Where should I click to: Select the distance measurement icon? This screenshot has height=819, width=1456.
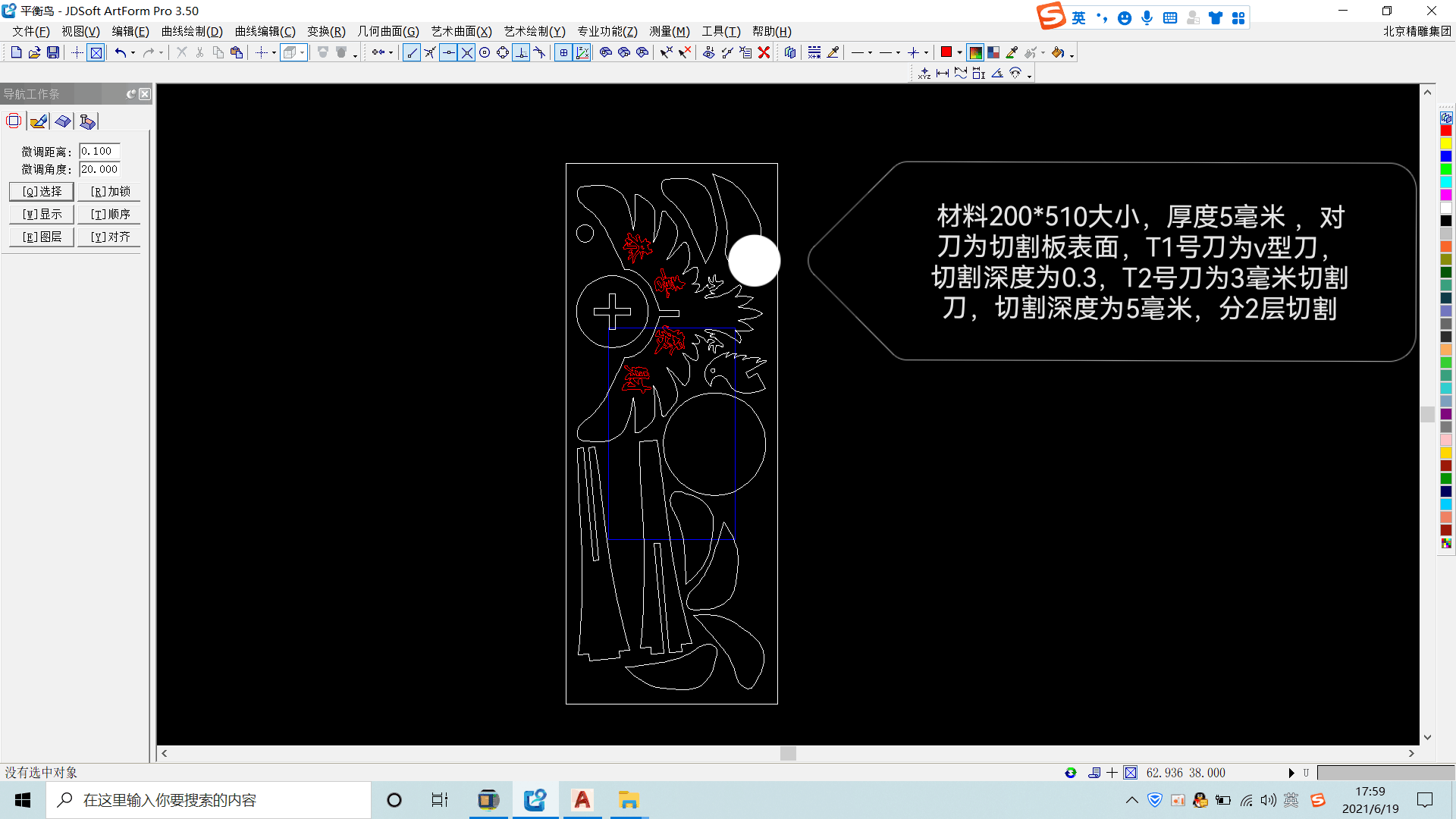(x=943, y=74)
